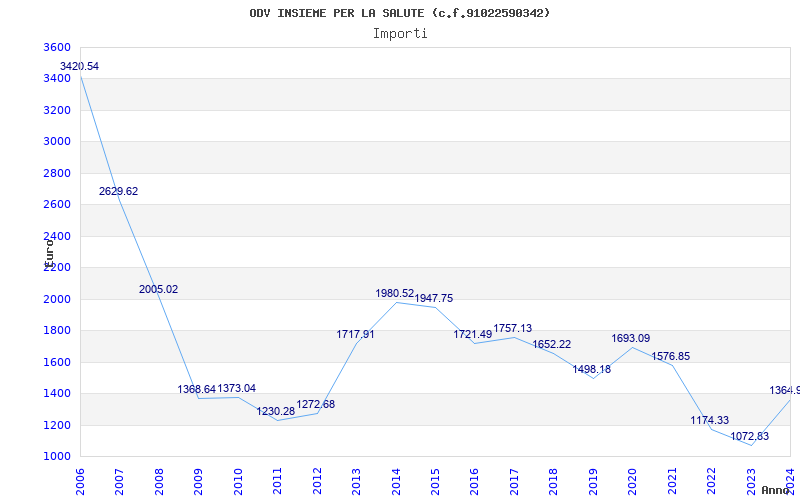Select the data label 1757.13
This screenshot has width=800, height=500.
(x=513, y=329)
